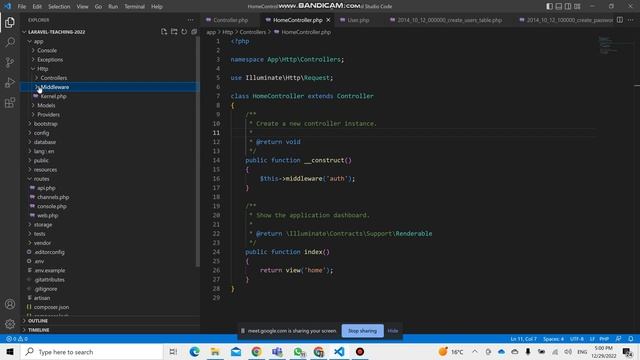Viewport: 640px width, 360px height.
Task: Open Google Chrome from taskbar
Action: pos(256,351)
